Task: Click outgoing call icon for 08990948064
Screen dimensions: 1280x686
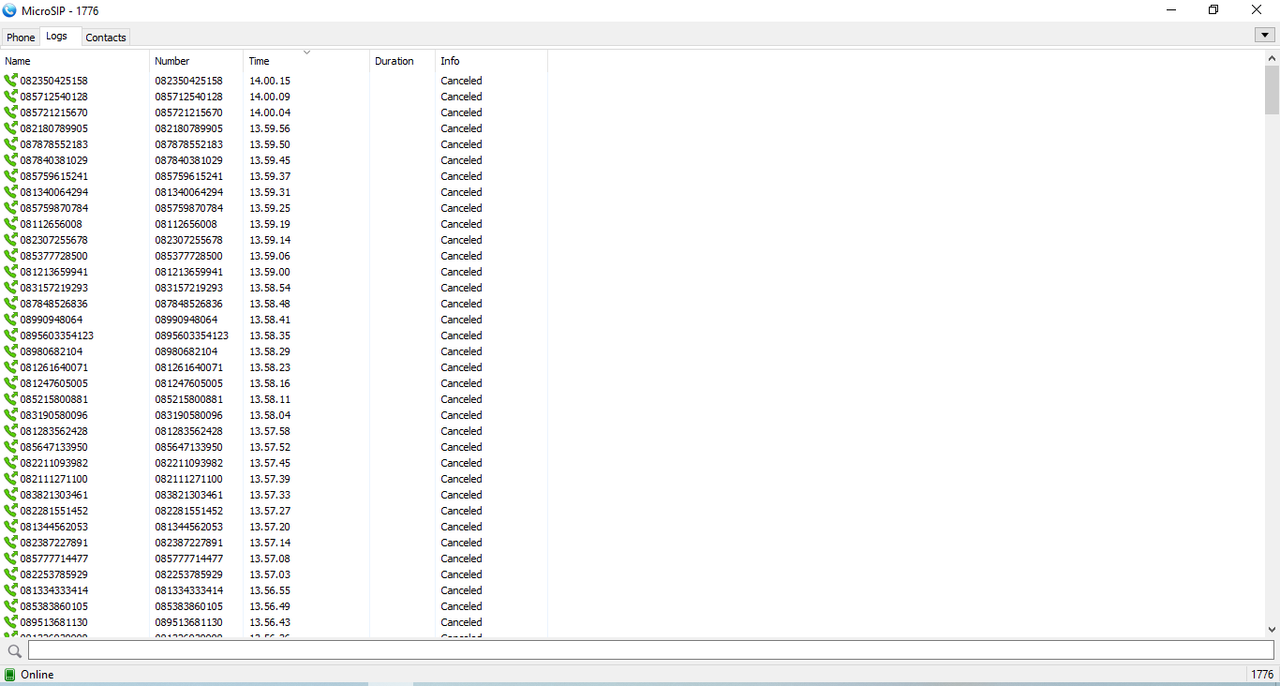Action: 11,320
